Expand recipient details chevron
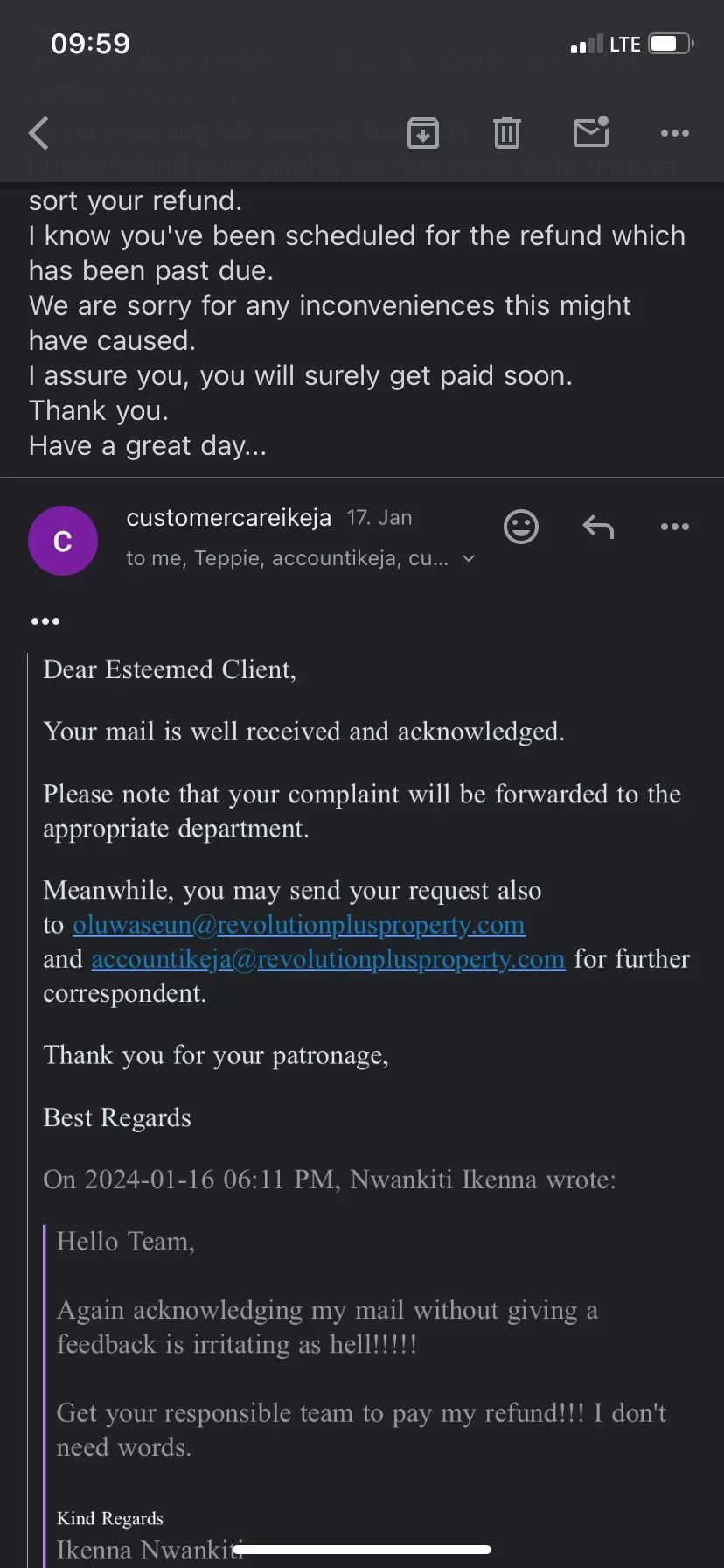Screen dimensions: 724x1568 [x=469, y=559]
